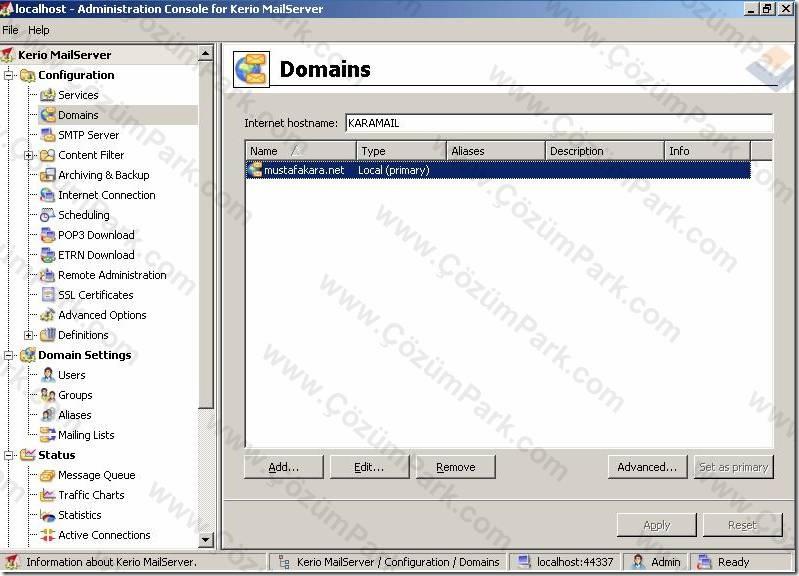The image size is (799, 576).
Task: Open the File menu
Action: point(10,30)
